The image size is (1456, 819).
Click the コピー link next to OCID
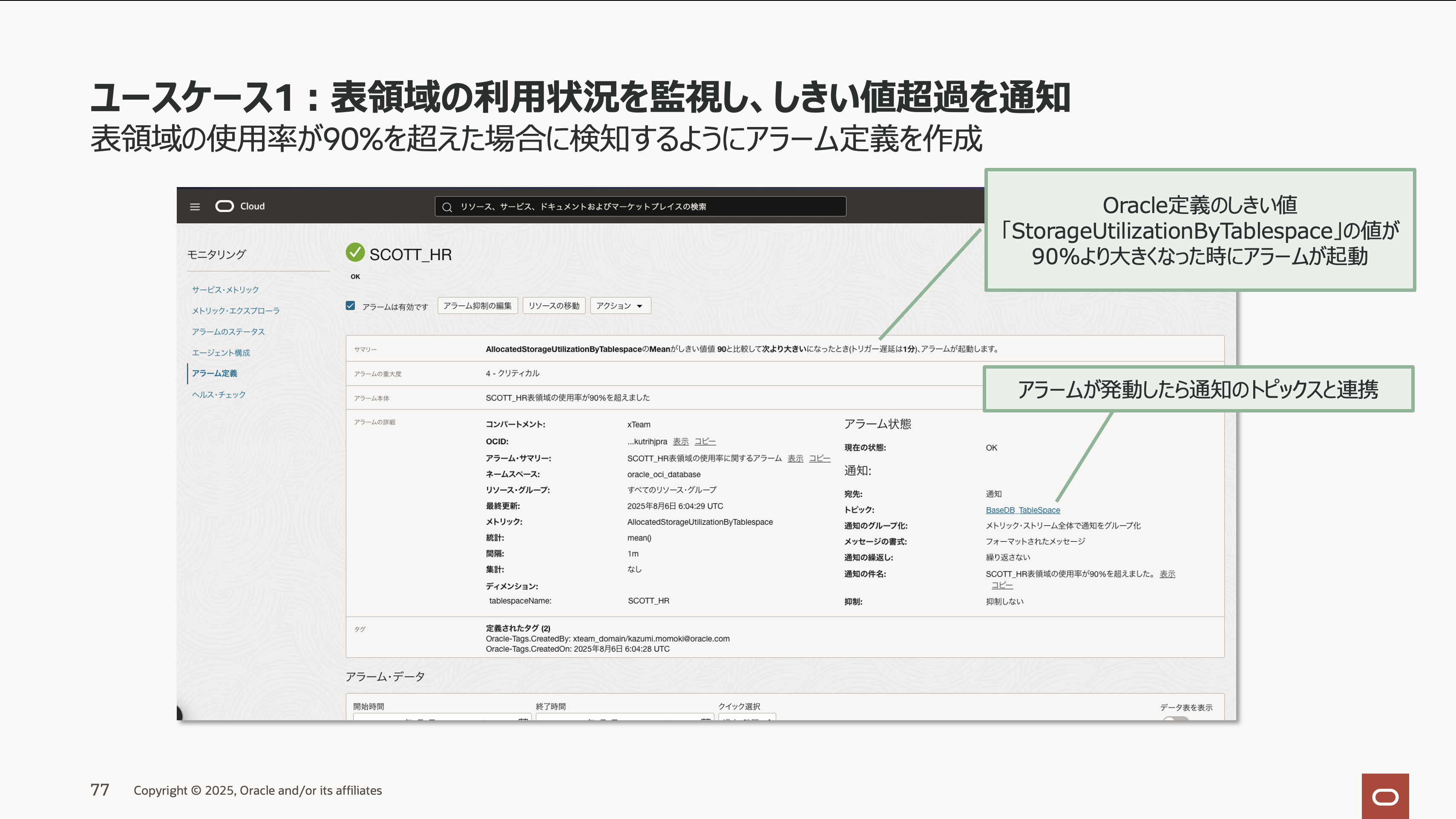pos(705,441)
